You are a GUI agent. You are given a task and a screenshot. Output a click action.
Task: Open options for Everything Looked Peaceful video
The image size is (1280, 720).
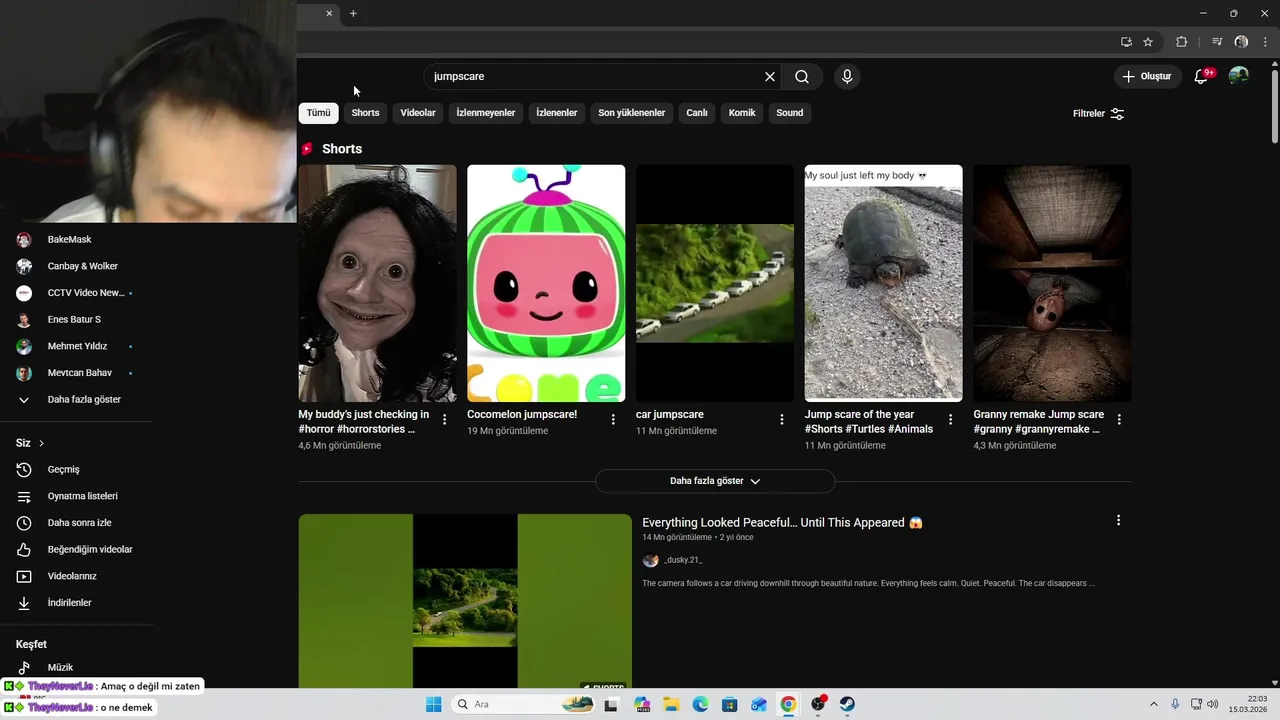click(x=1118, y=520)
